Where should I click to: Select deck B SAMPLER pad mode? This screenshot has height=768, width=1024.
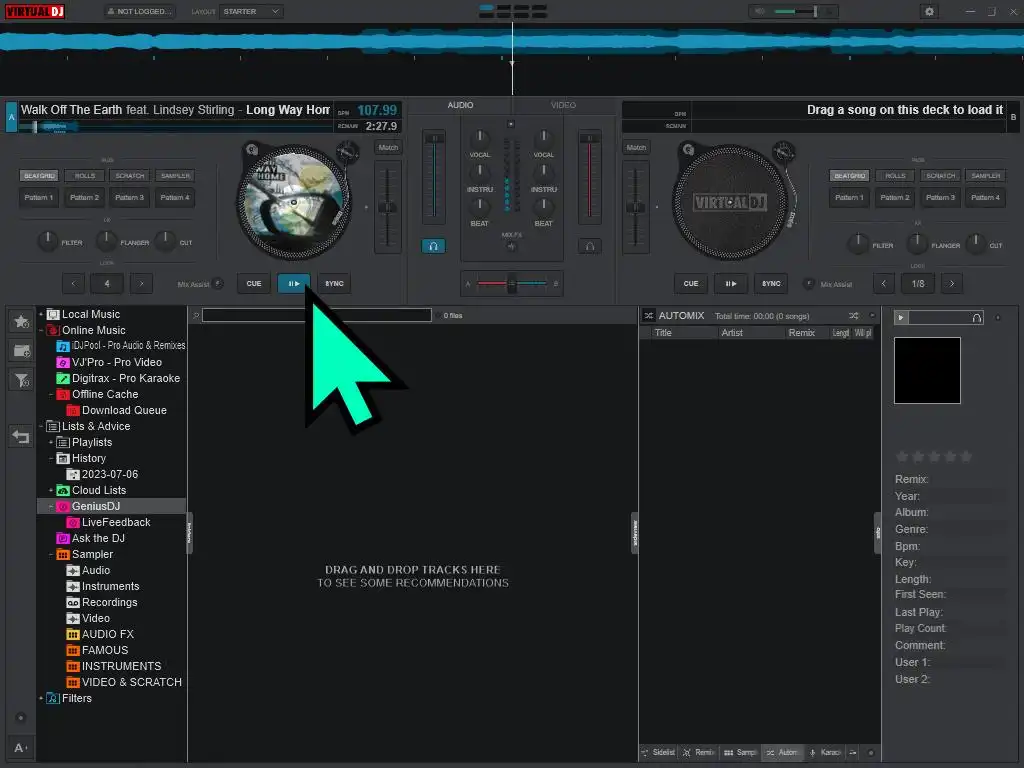tap(985, 176)
